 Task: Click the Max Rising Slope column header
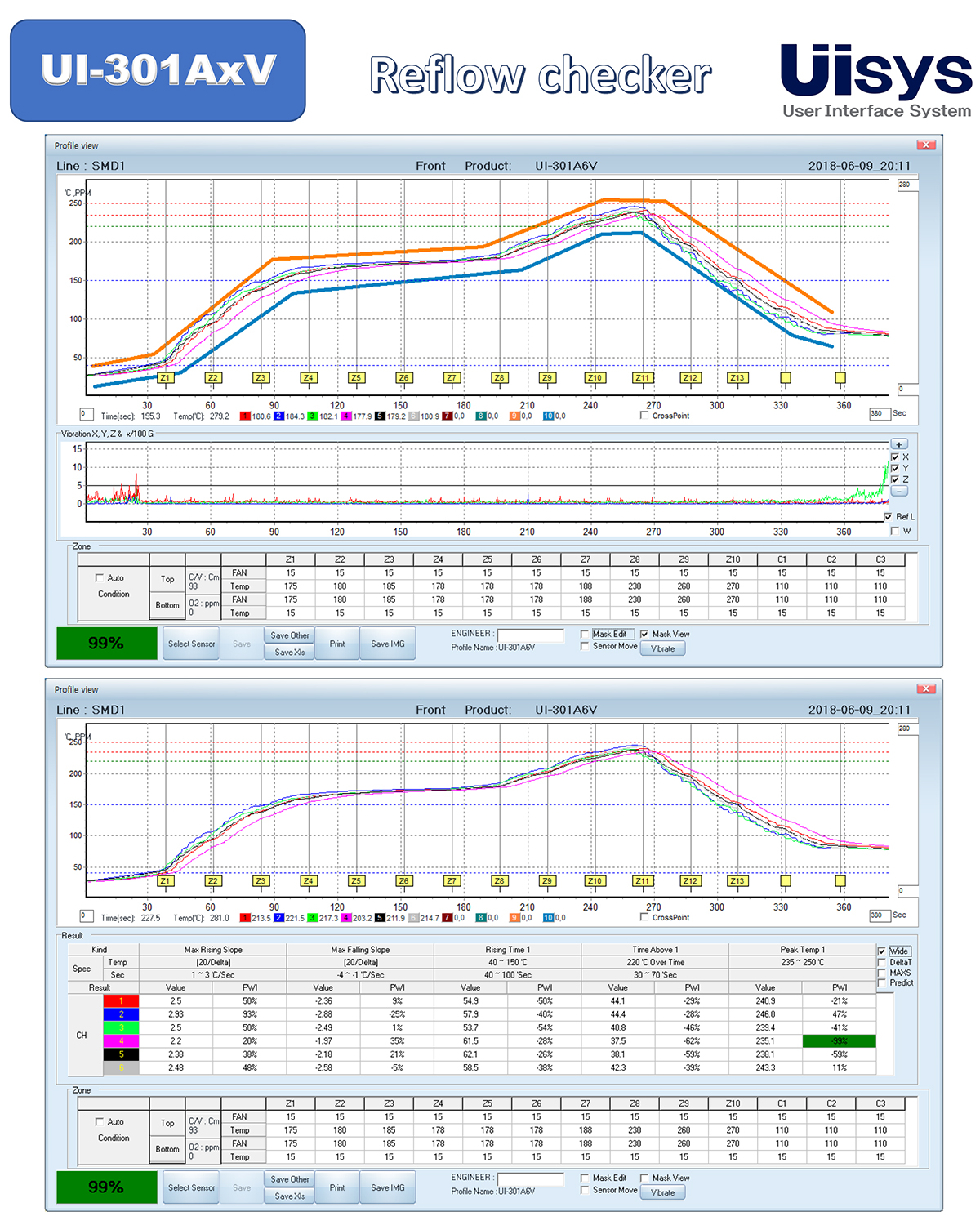(213, 950)
